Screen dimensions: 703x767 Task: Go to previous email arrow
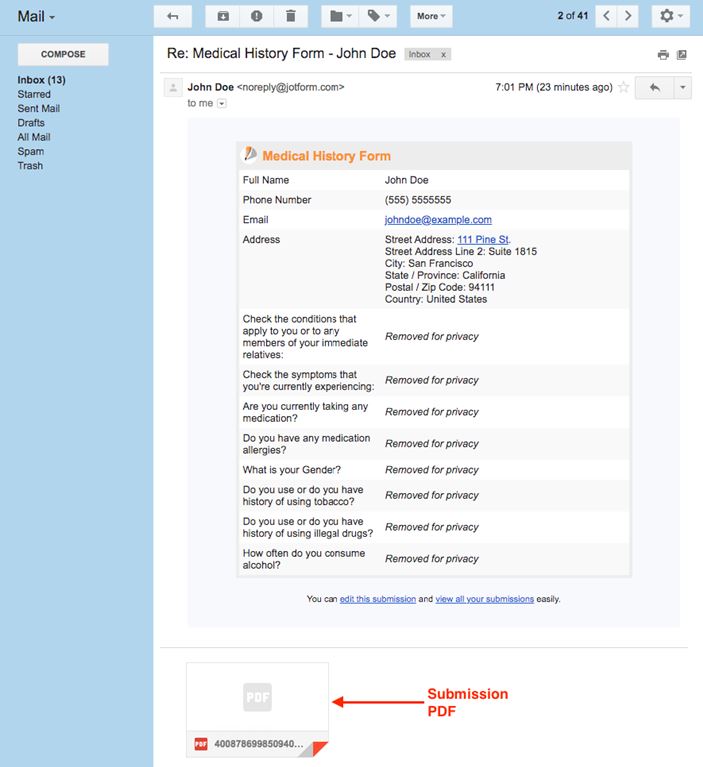606,16
